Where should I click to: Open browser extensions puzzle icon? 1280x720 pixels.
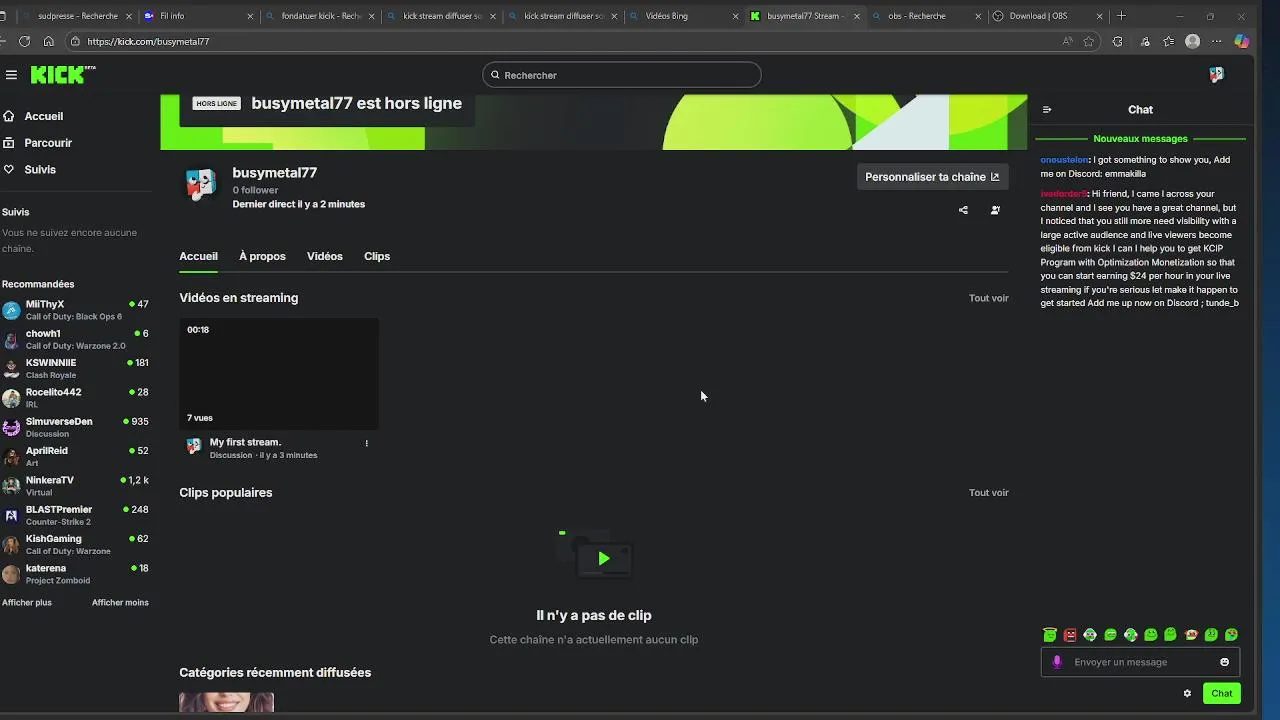1117,41
